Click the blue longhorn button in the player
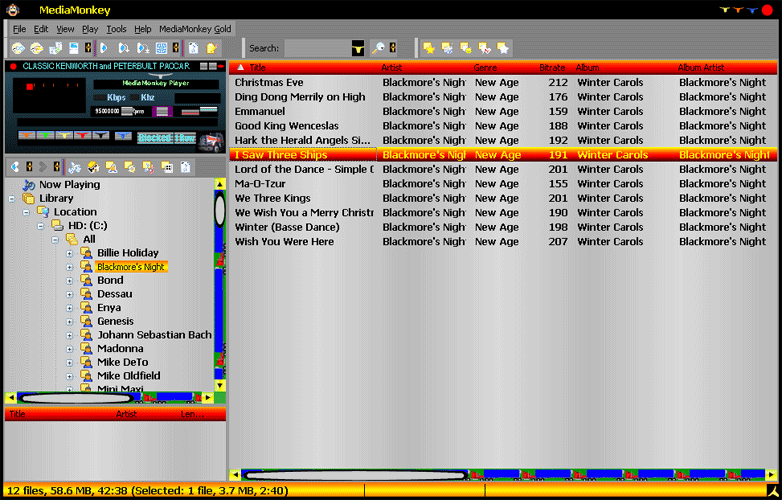Viewport: 782px width, 500px height. [123, 135]
